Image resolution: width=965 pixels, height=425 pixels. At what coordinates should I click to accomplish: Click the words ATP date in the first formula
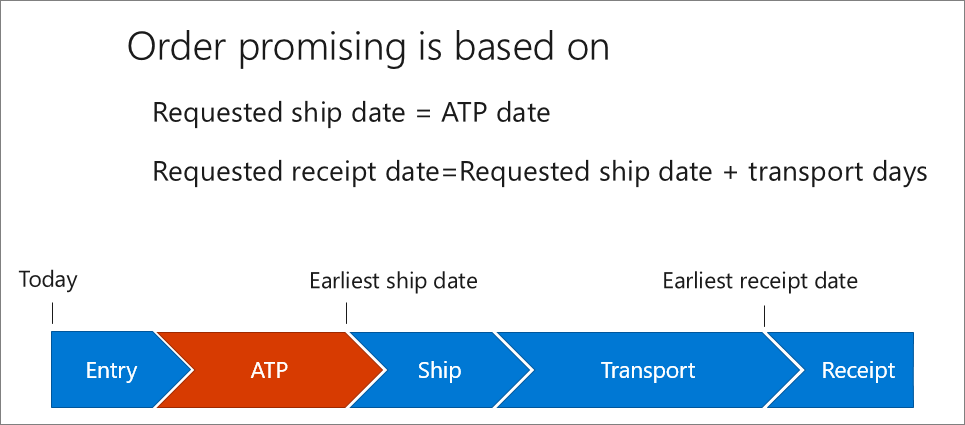tap(495, 113)
